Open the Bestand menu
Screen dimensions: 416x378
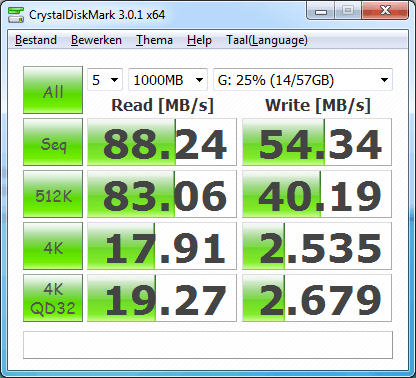click(36, 40)
